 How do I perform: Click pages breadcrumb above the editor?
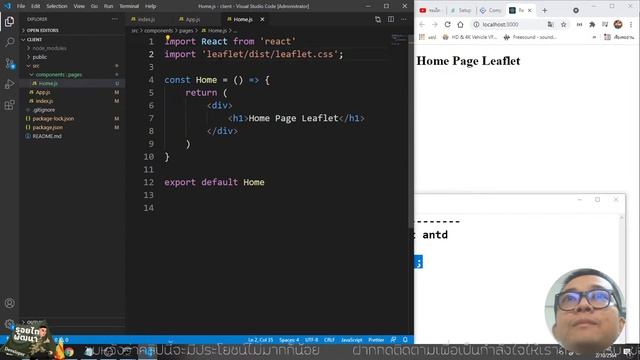click(x=186, y=31)
